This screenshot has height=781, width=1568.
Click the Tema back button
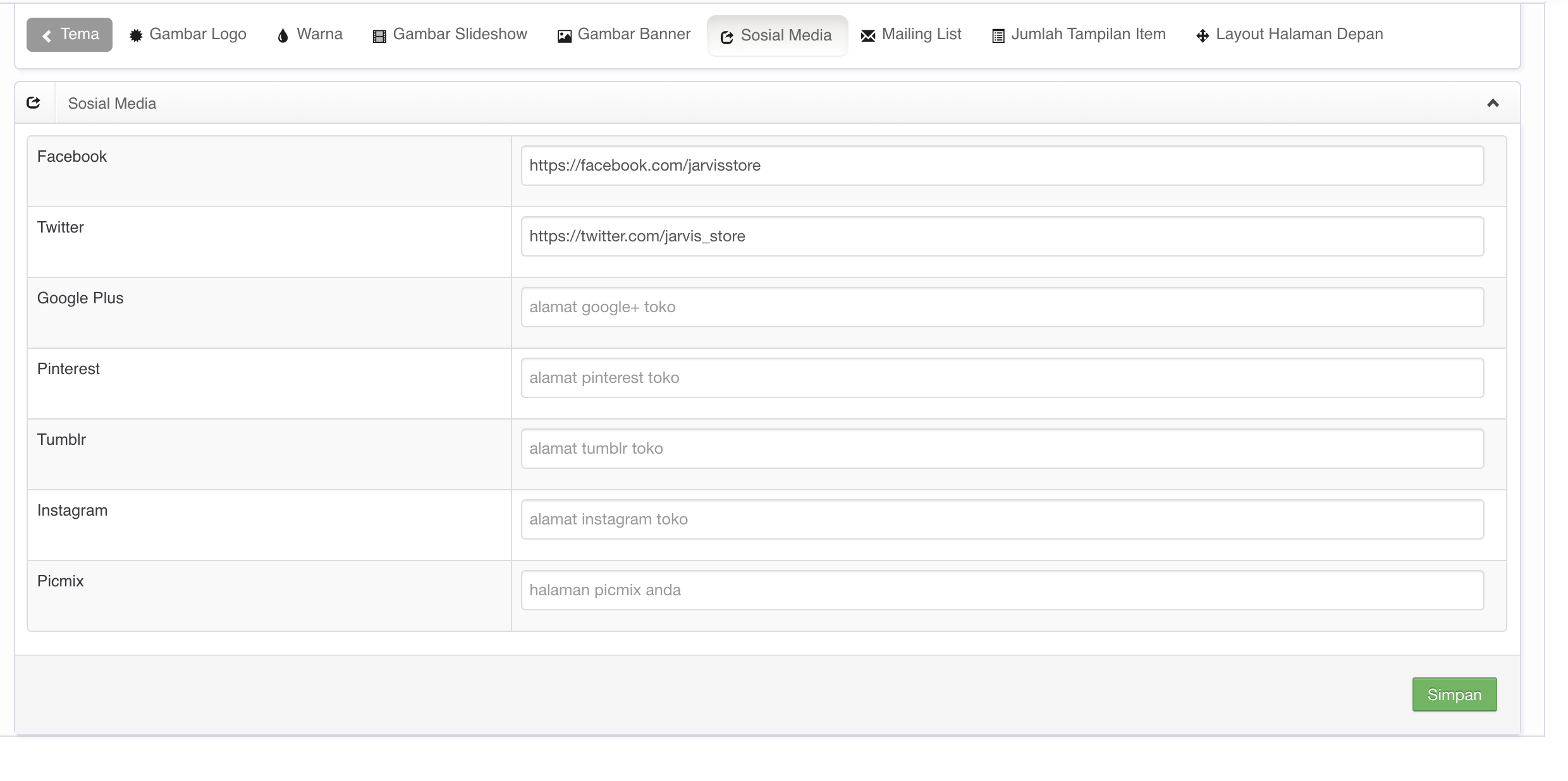tap(70, 34)
